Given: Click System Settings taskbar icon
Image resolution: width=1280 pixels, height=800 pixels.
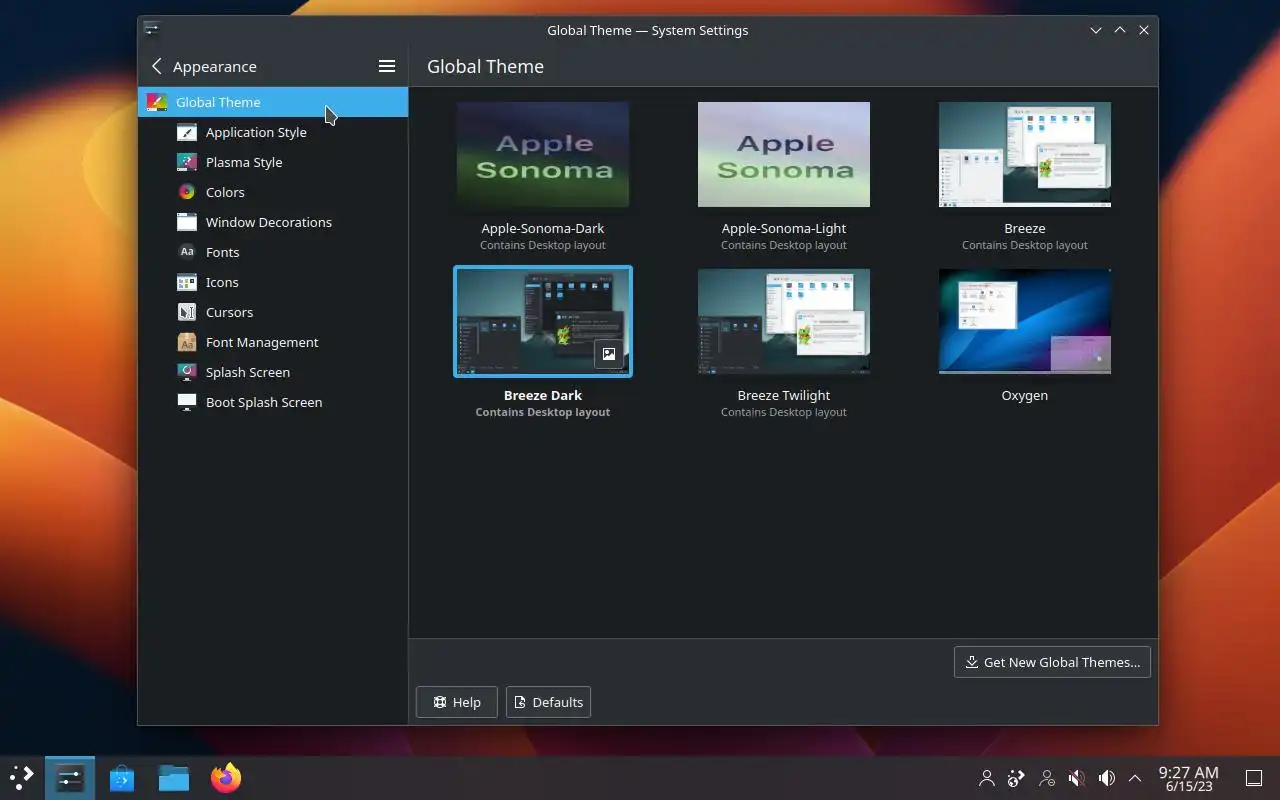Looking at the screenshot, I should [x=70, y=778].
